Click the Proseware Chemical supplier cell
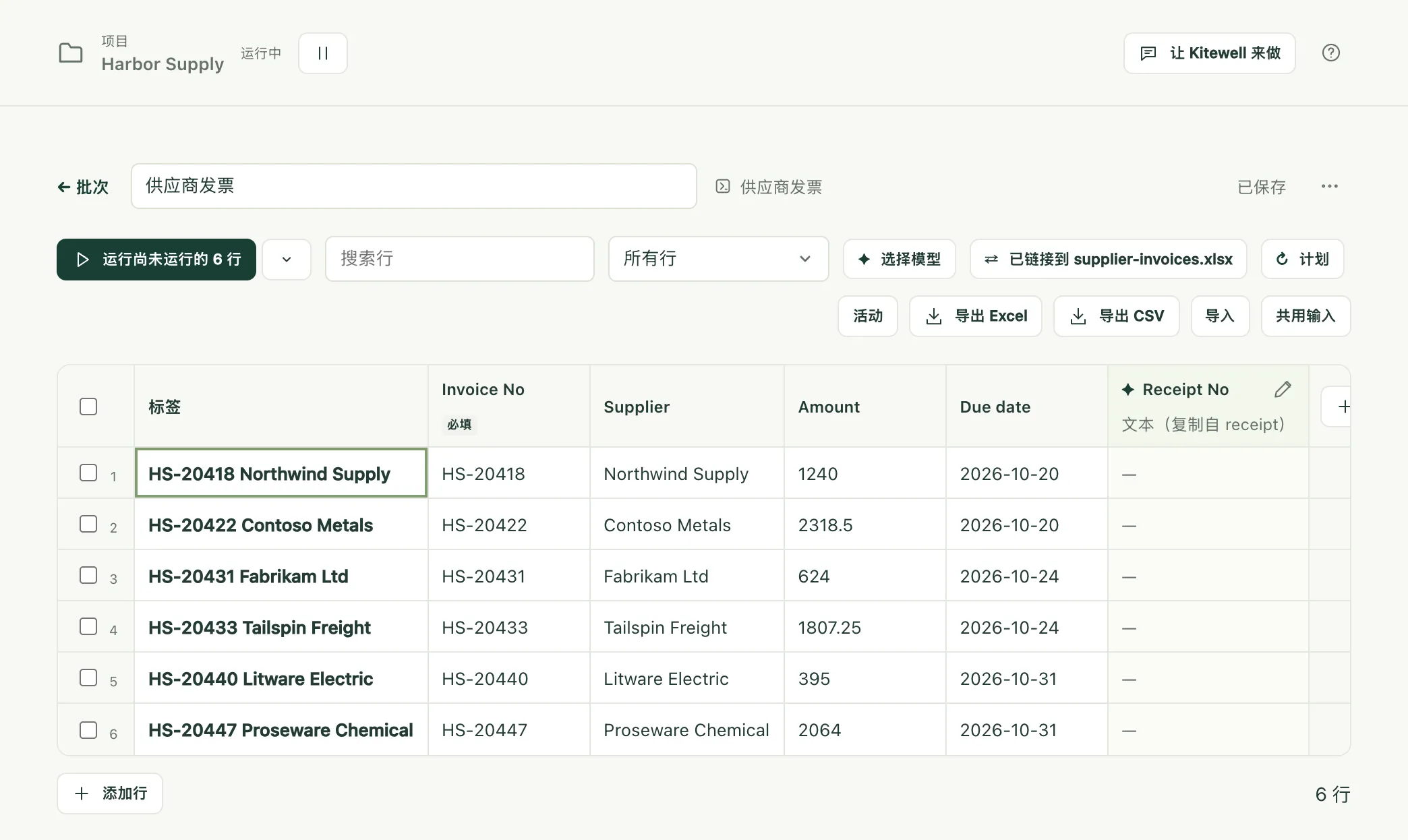This screenshot has width=1408, height=840. pos(687,729)
